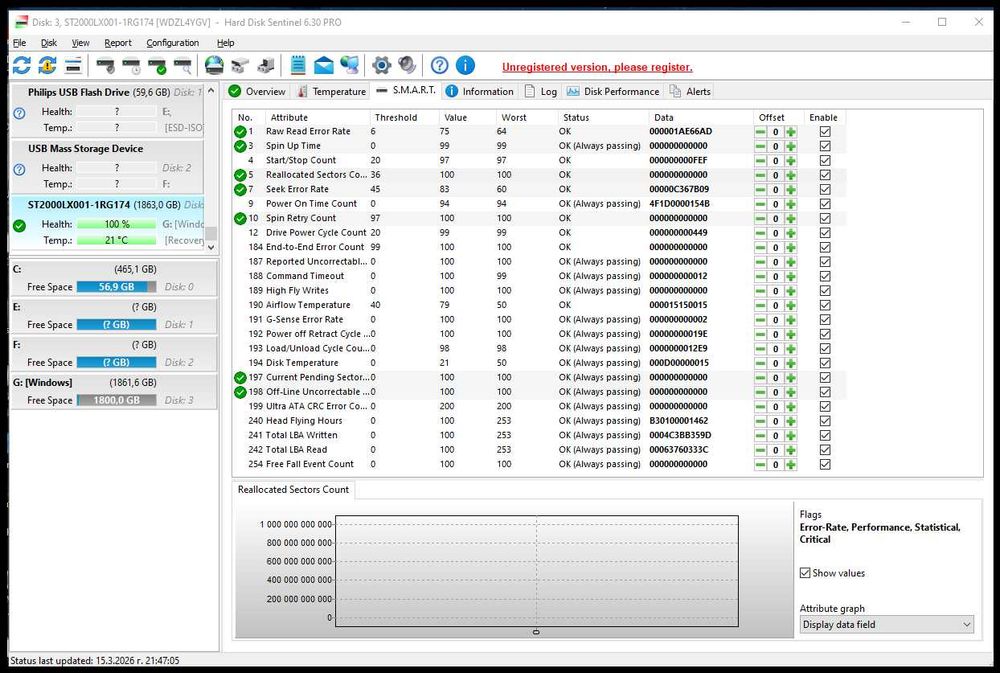The image size is (1000, 673).
Task: Click the blue information 'i' toolbar icon
Action: pyautogui.click(x=465, y=65)
